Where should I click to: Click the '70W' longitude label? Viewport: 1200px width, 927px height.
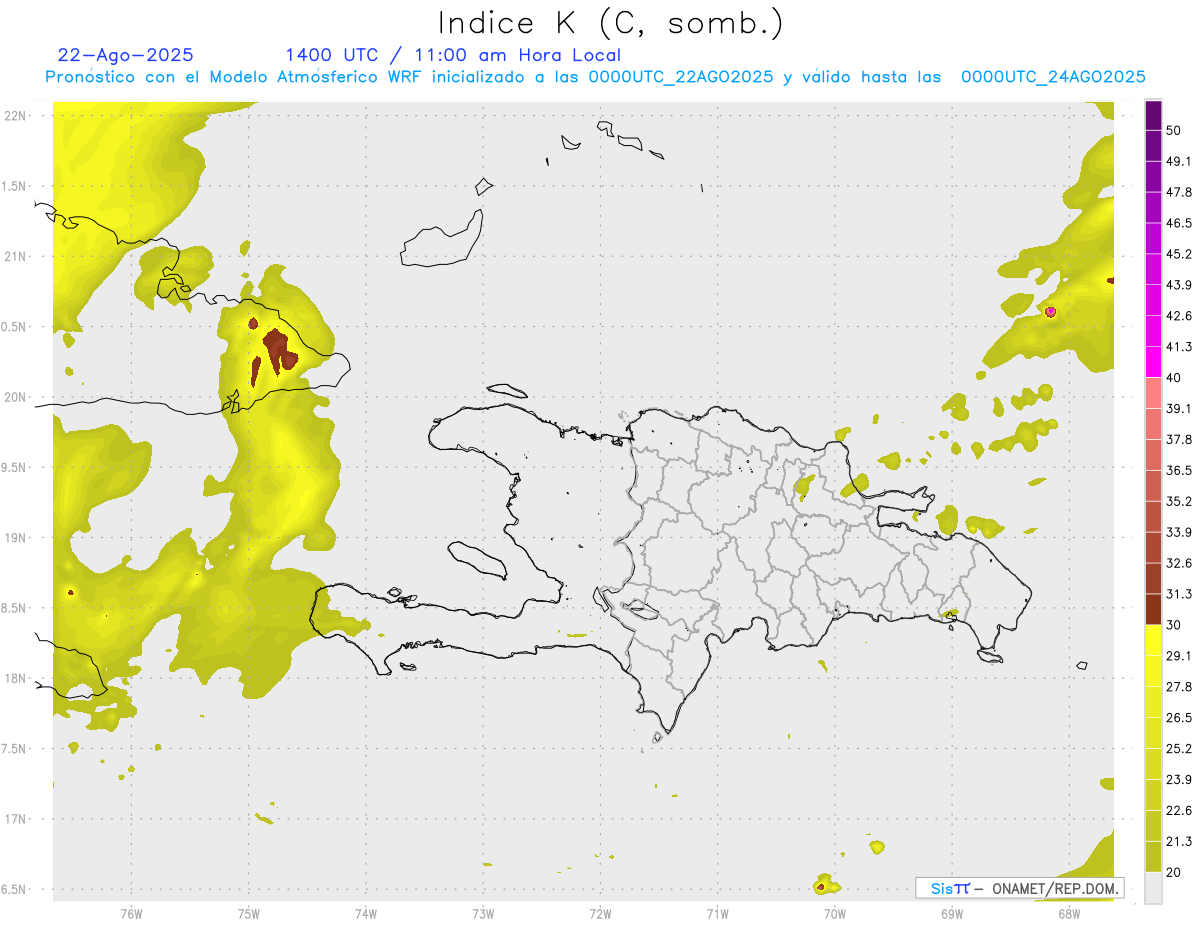point(835,914)
